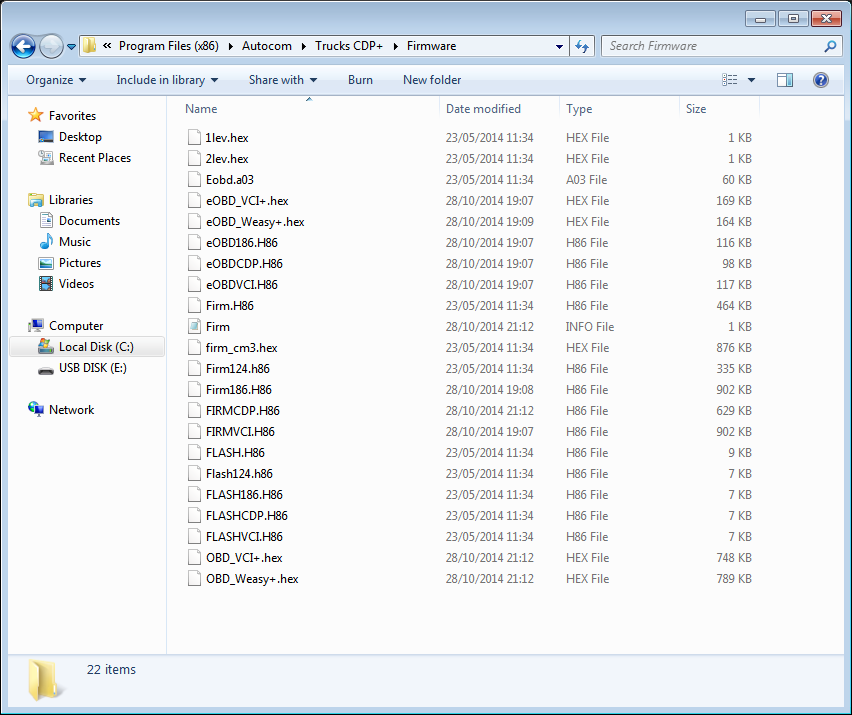The height and width of the screenshot is (715, 852).
Task: Select the Firm INFO file icon
Action: (194, 327)
